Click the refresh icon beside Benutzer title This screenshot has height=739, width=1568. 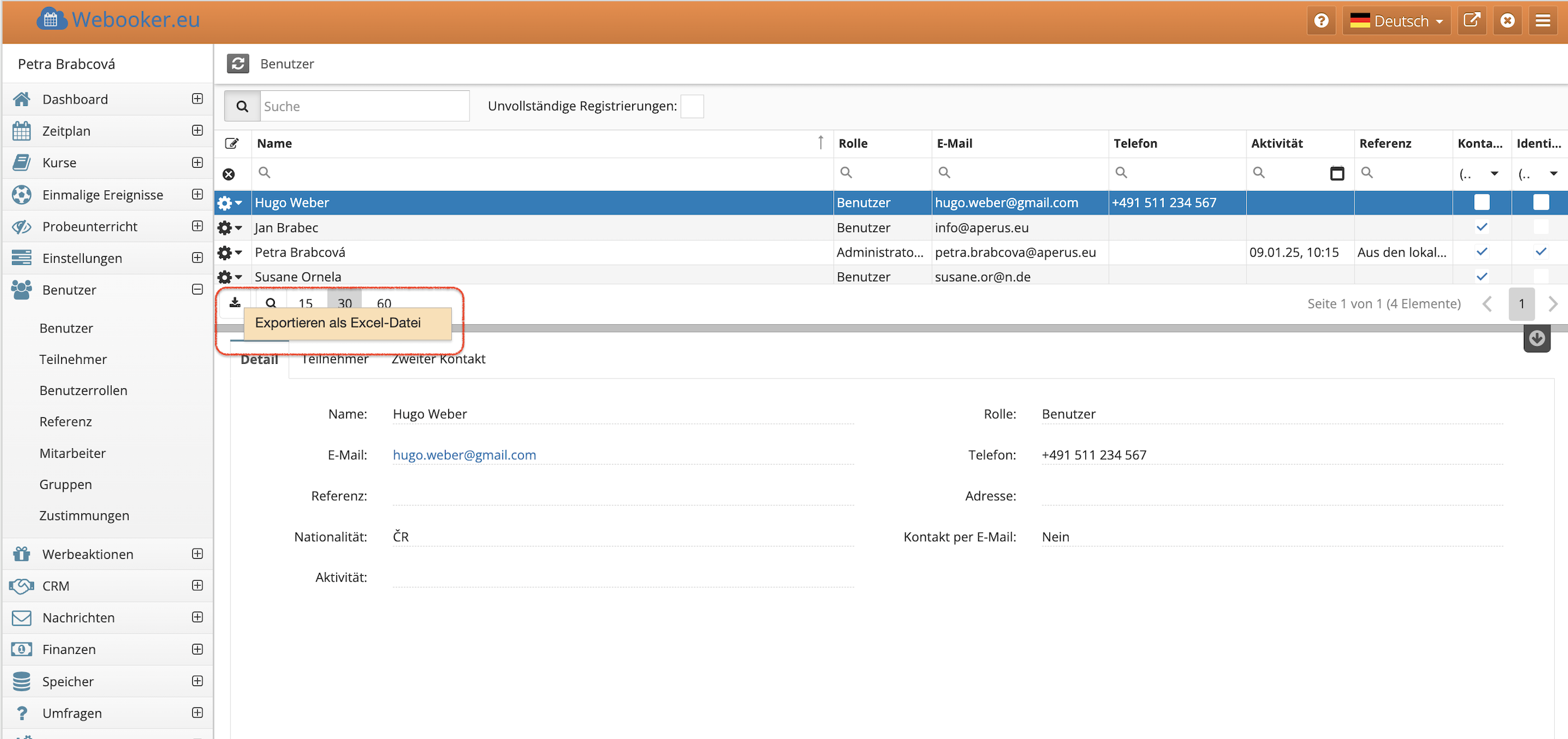[238, 64]
